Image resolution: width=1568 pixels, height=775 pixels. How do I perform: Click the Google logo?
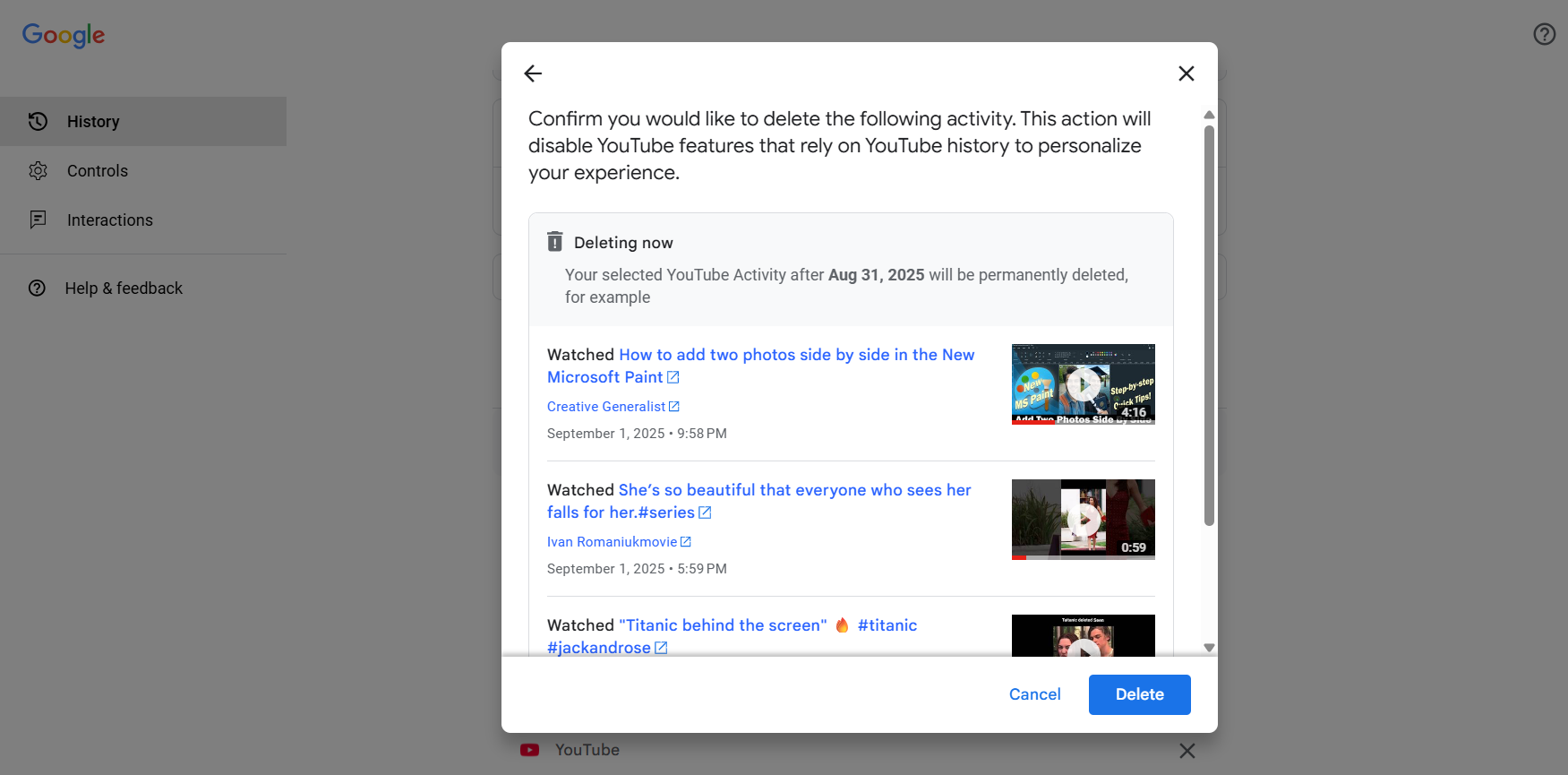(64, 35)
